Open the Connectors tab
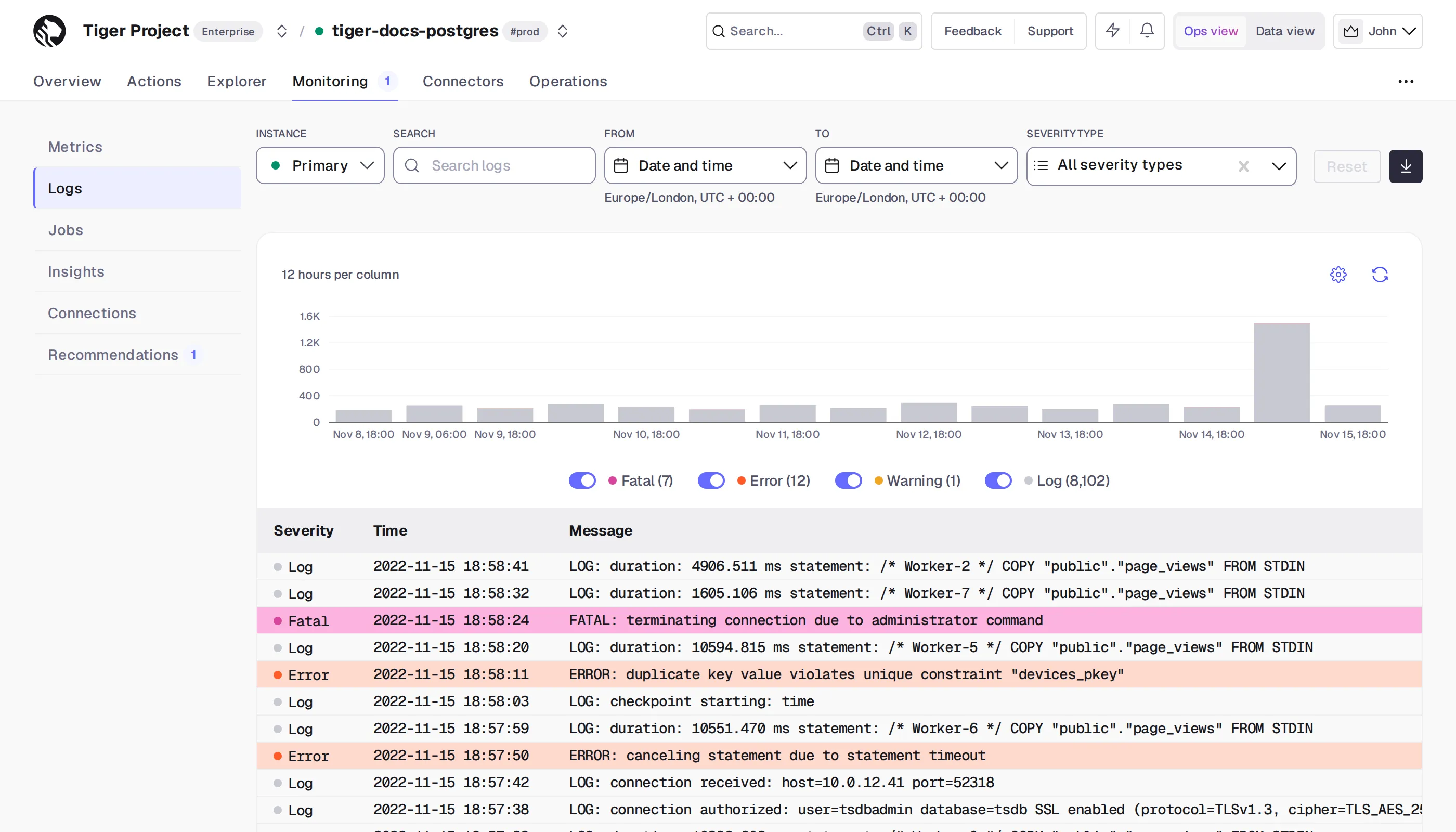Image resolution: width=1456 pixels, height=832 pixels. [463, 81]
